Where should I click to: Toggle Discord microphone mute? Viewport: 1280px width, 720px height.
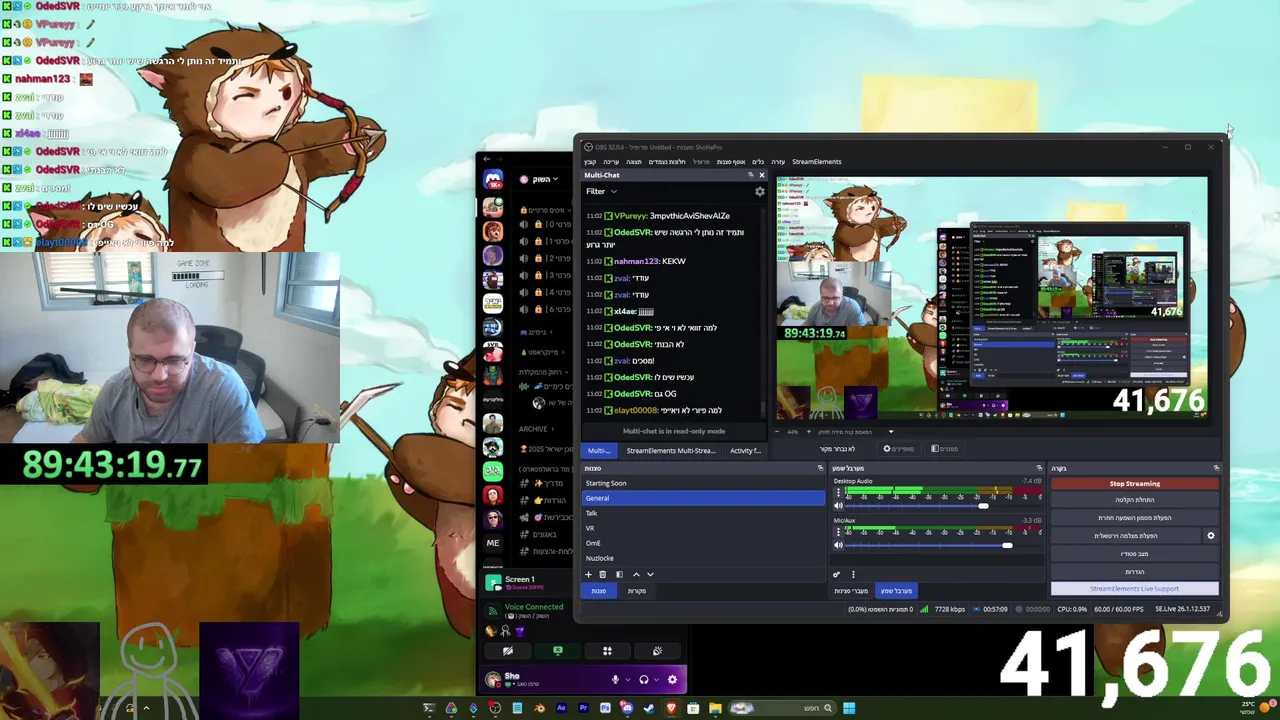[x=615, y=680]
